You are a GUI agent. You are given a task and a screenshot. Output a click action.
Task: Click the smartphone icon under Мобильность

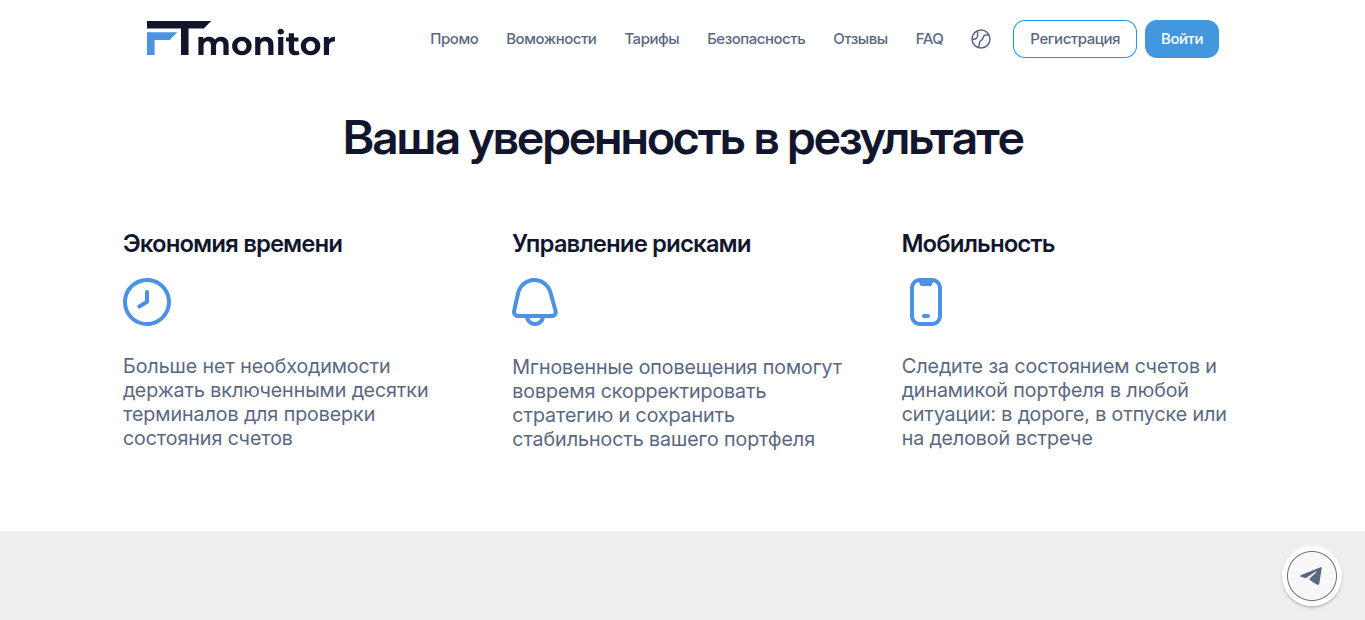pyautogui.click(x=926, y=301)
